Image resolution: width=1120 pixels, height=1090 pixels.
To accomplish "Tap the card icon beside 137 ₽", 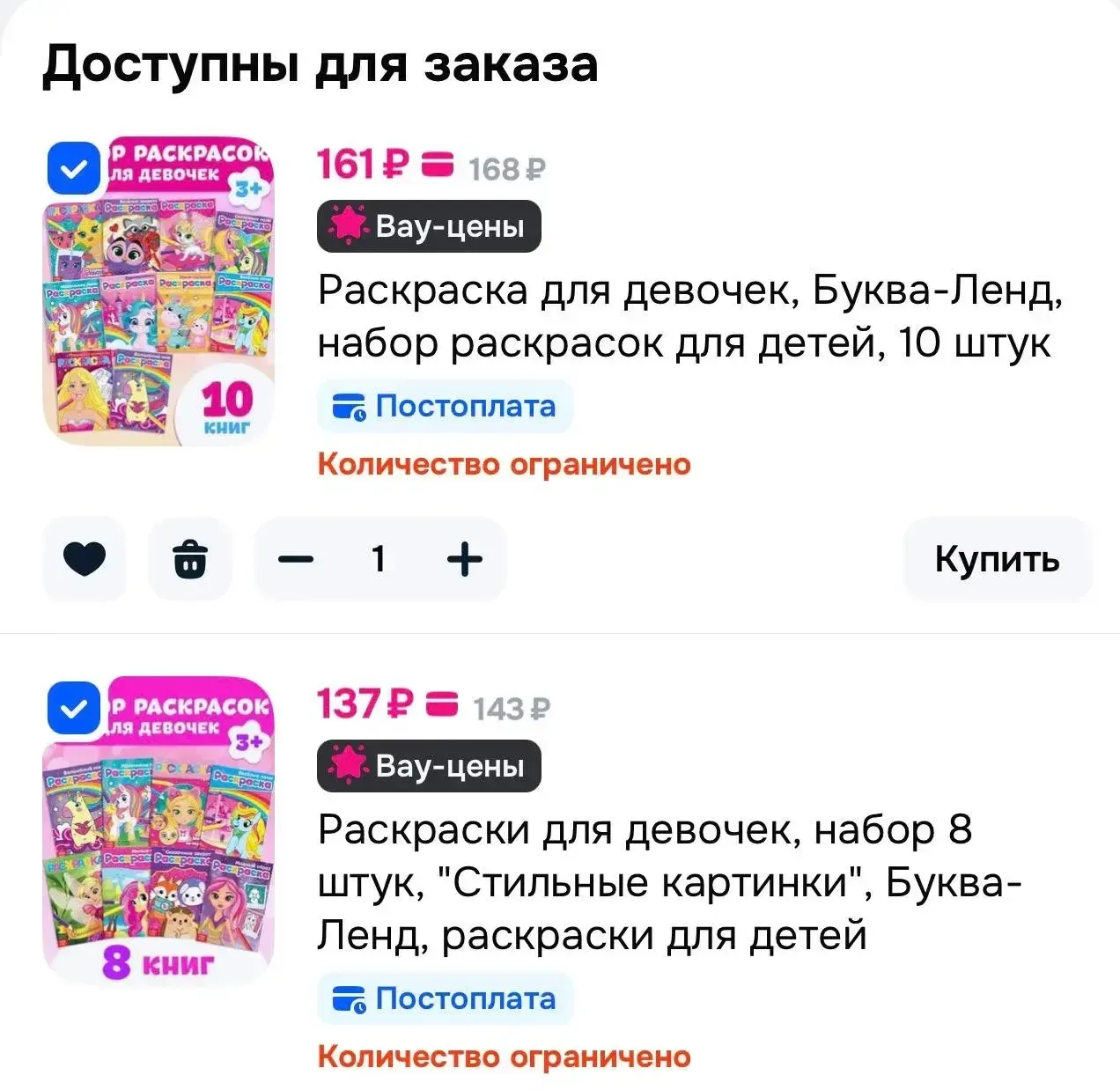I will (442, 704).
